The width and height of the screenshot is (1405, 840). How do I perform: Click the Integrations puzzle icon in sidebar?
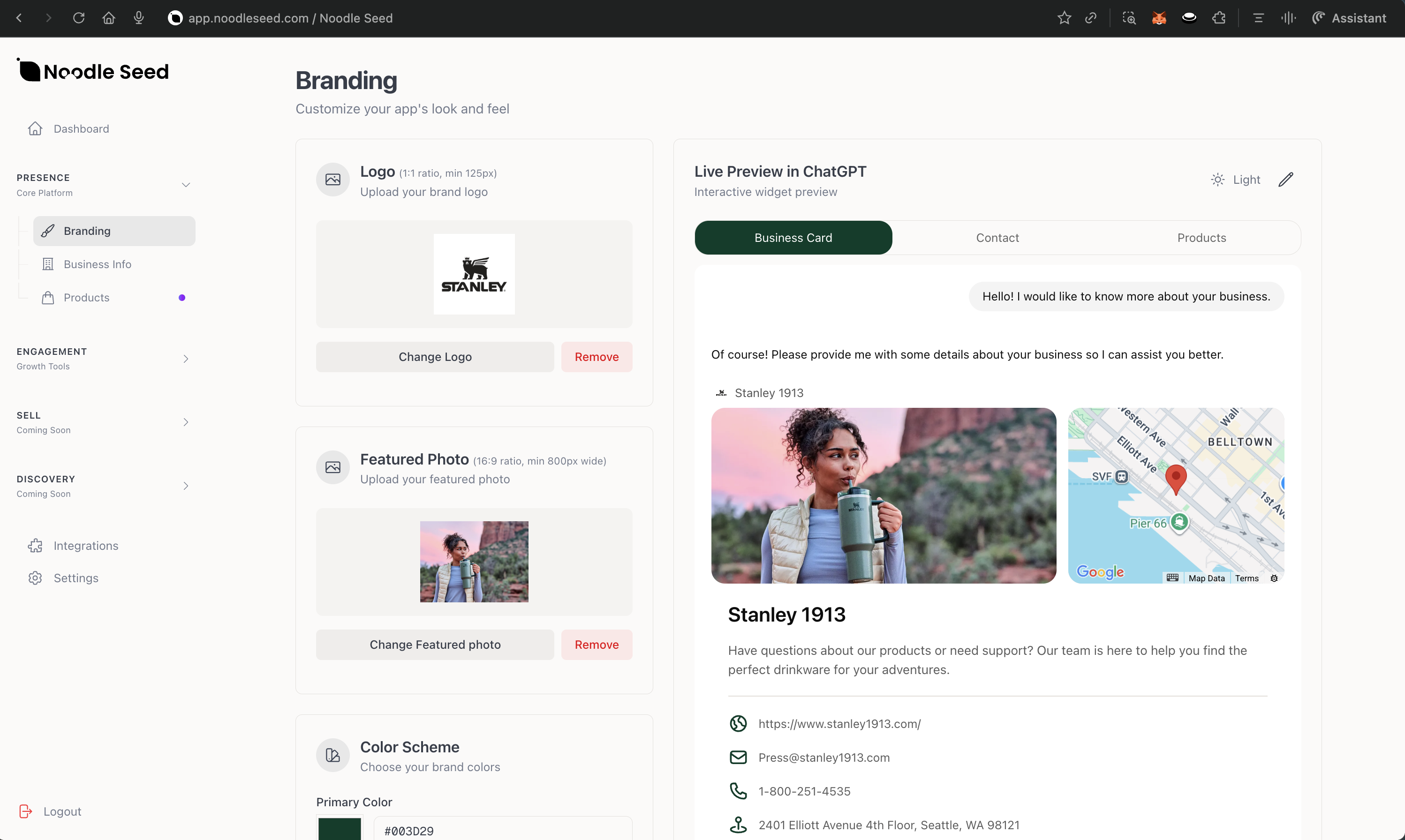pos(35,546)
